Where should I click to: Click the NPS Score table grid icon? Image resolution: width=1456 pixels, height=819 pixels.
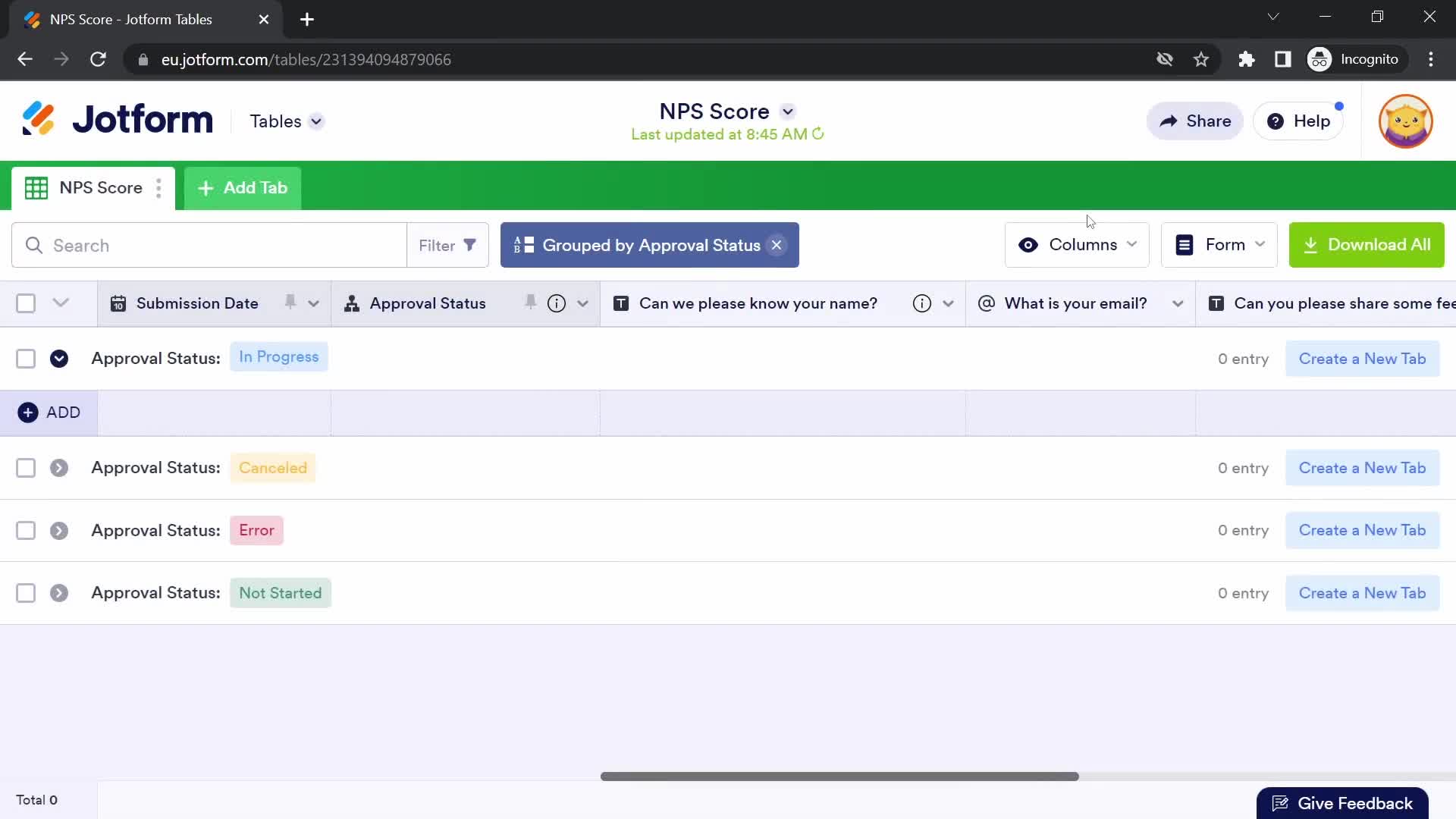click(x=36, y=188)
